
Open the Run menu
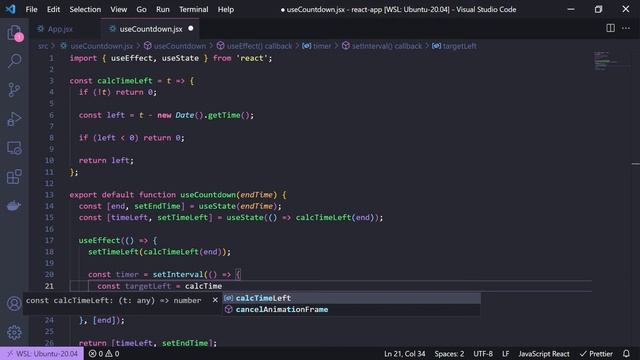point(162,9)
